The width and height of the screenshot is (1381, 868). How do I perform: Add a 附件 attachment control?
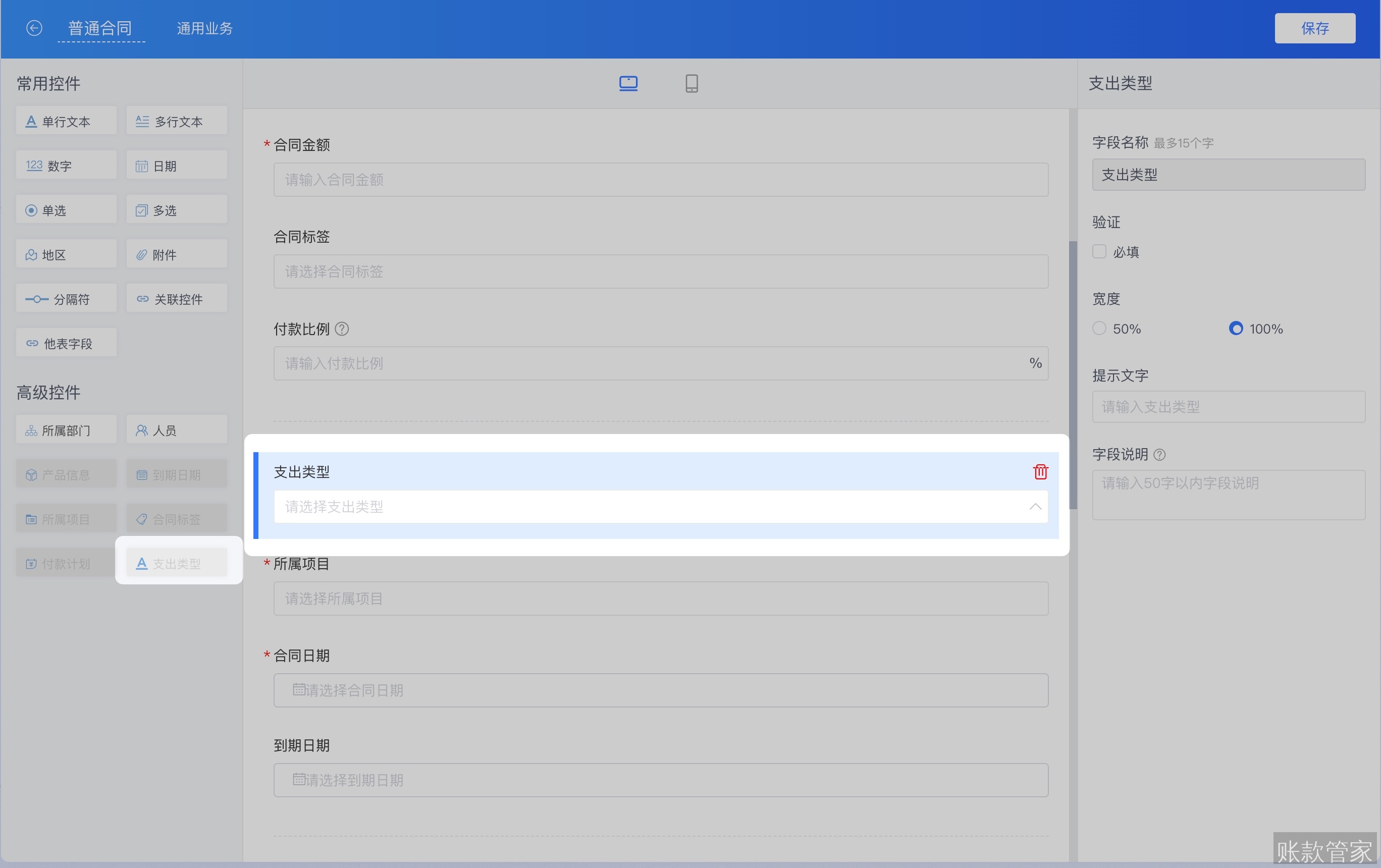(x=177, y=254)
